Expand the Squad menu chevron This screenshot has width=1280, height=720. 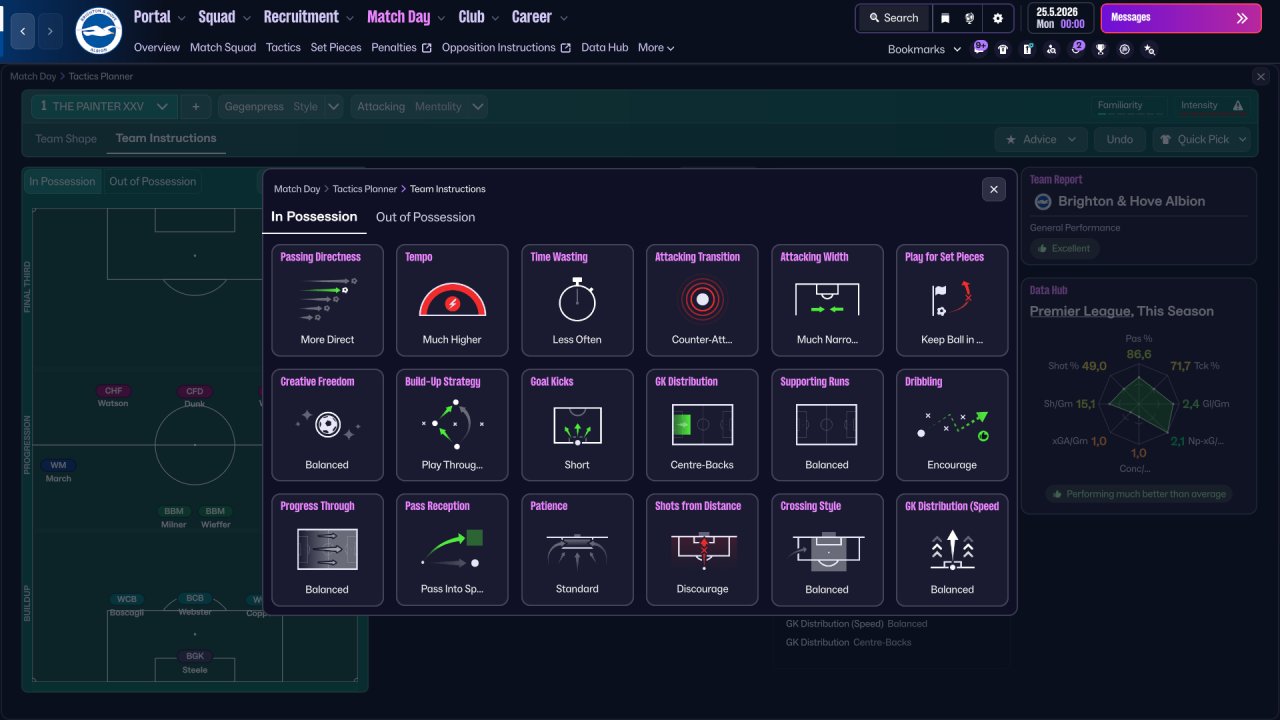[x=246, y=18]
